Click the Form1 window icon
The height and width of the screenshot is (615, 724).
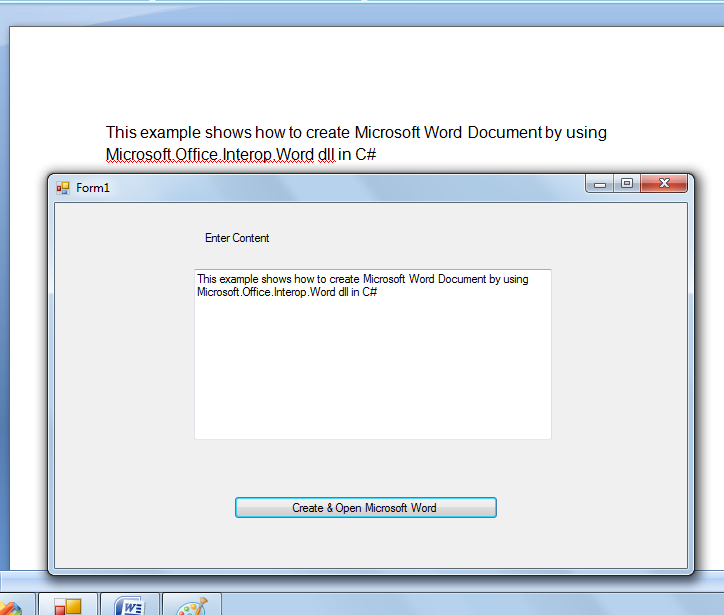[62, 188]
